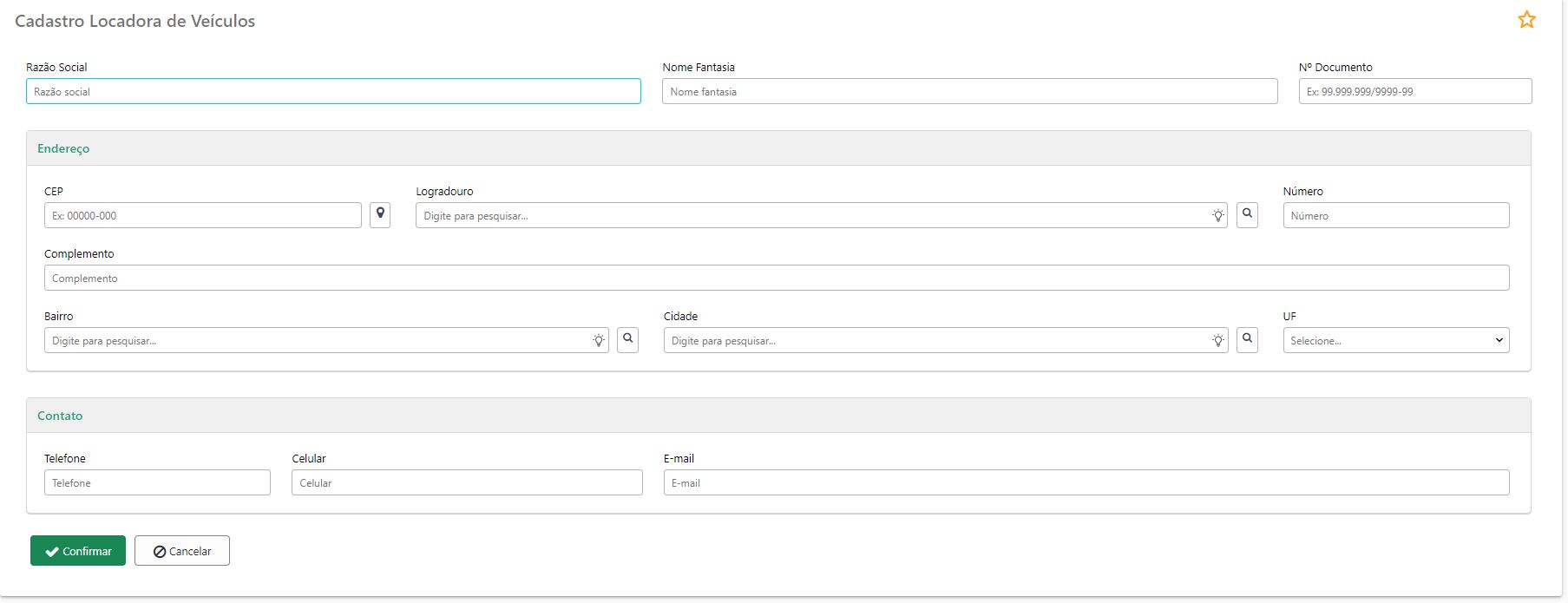Image resolution: width=1568 pixels, height=603 pixels.
Task: Click the Cidade magnifier search button
Action: [x=1247, y=340]
